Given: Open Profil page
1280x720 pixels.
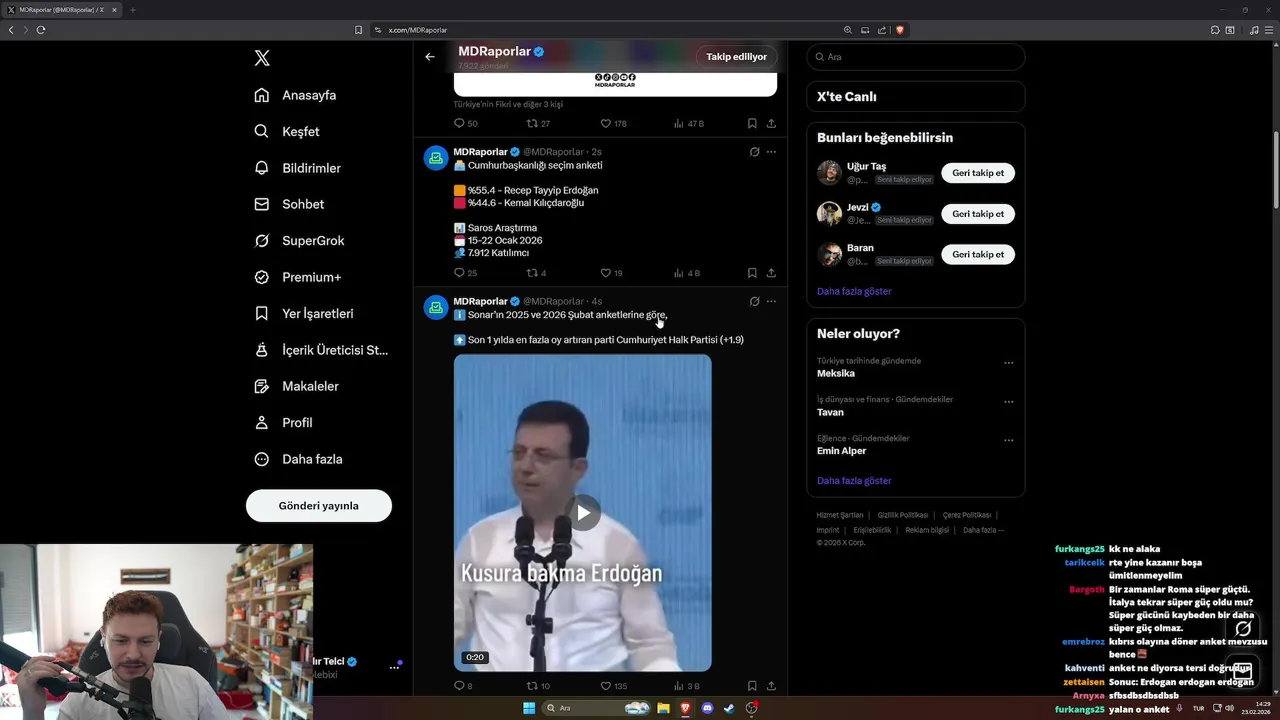Looking at the screenshot, I should [x=283, y=422].
